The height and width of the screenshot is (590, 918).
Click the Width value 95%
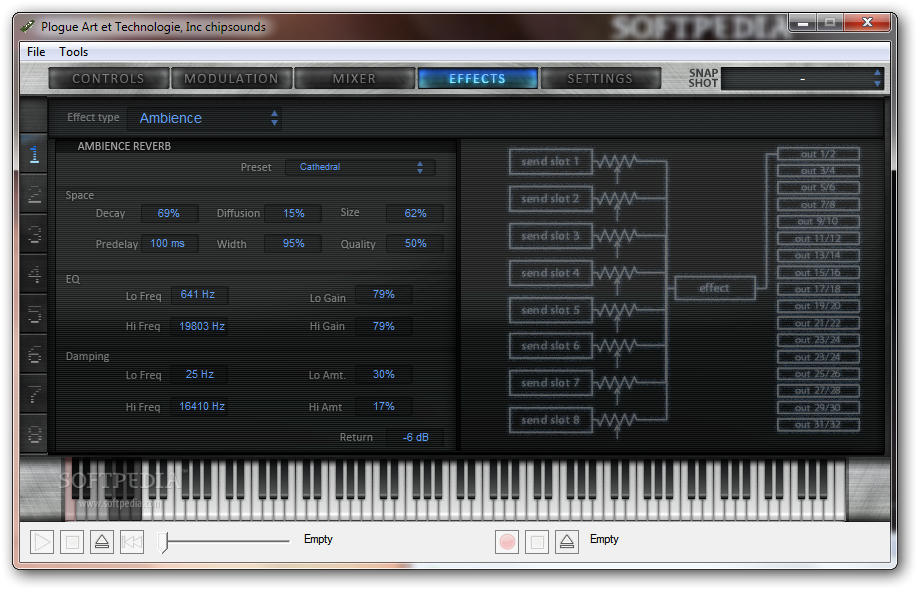tap(293, 243)
